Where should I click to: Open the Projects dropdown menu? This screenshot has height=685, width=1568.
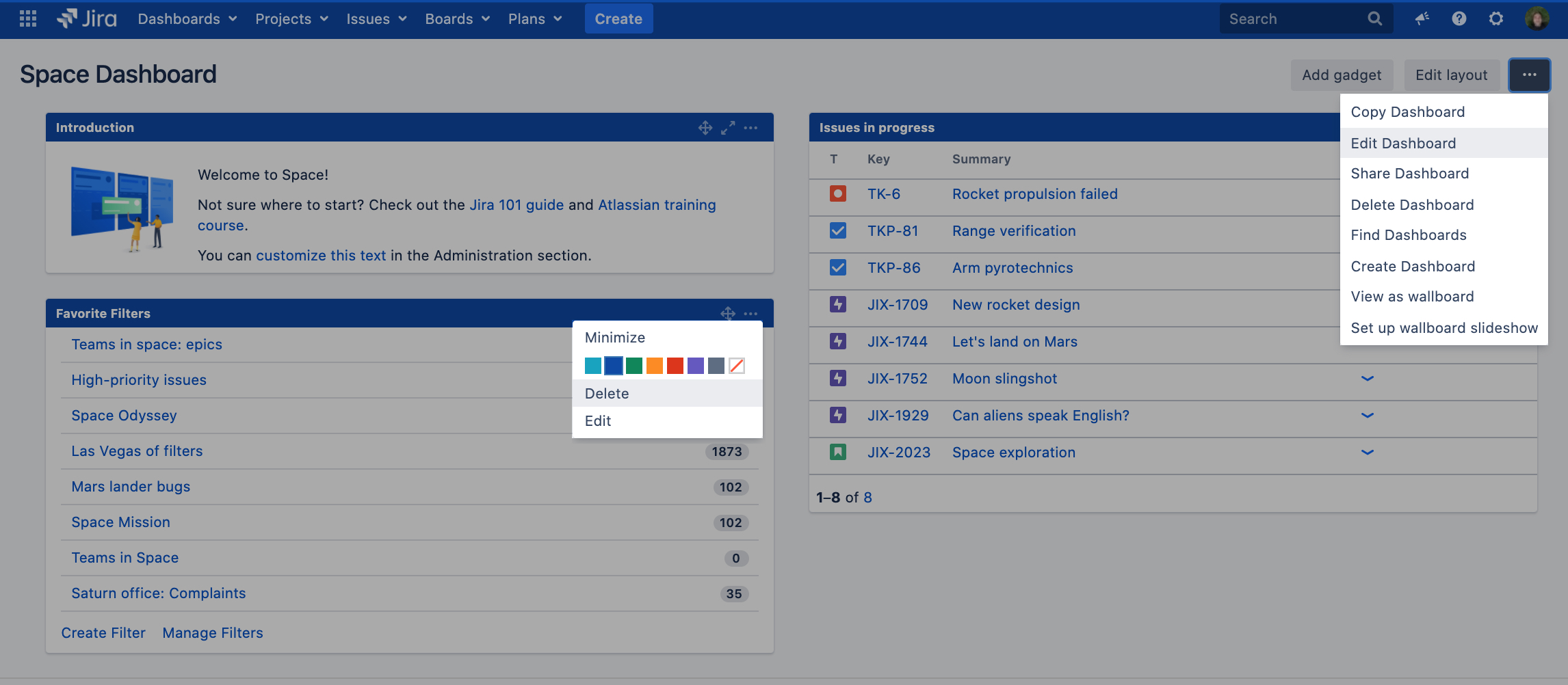291,18
